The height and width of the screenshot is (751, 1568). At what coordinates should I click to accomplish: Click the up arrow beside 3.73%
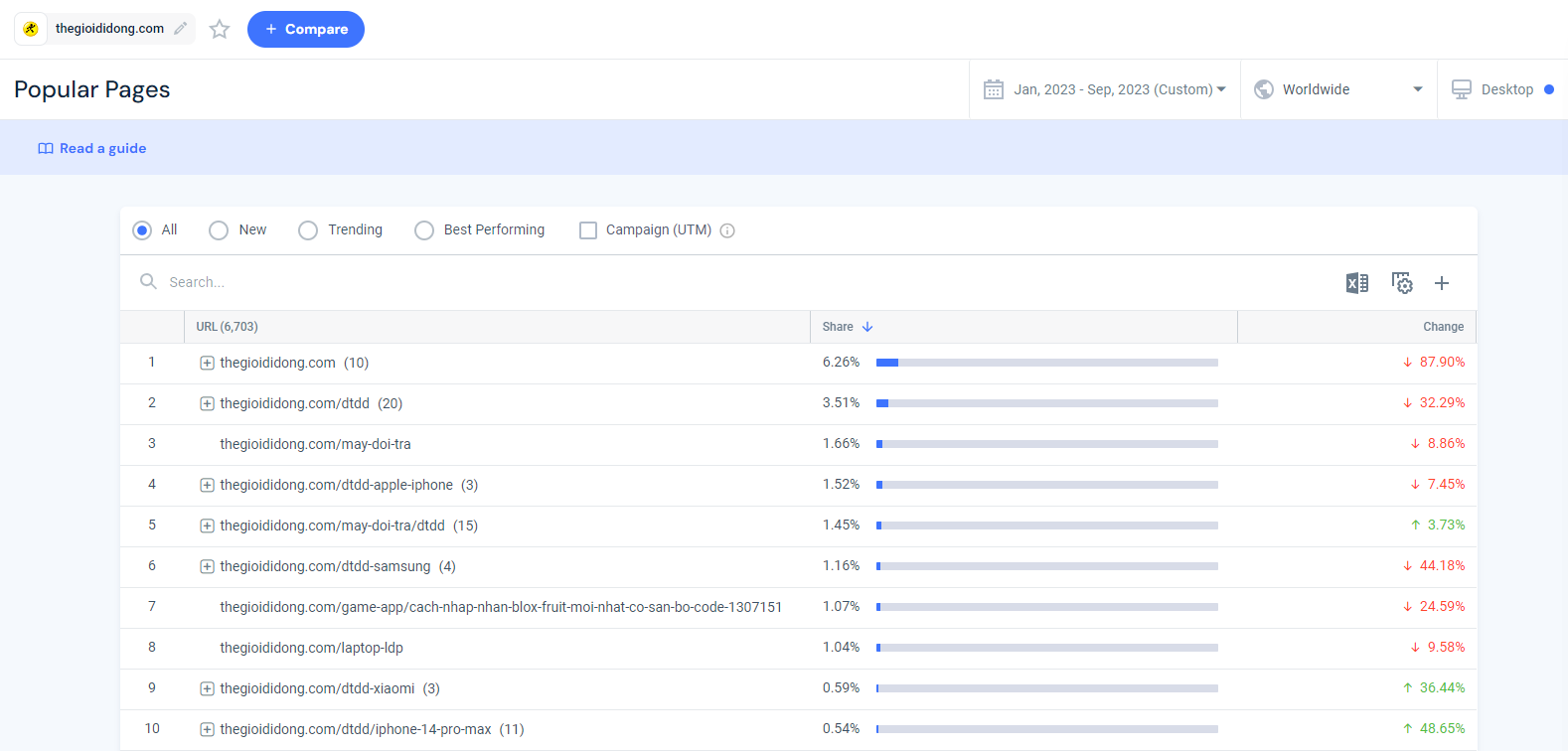click(1415, 526)
